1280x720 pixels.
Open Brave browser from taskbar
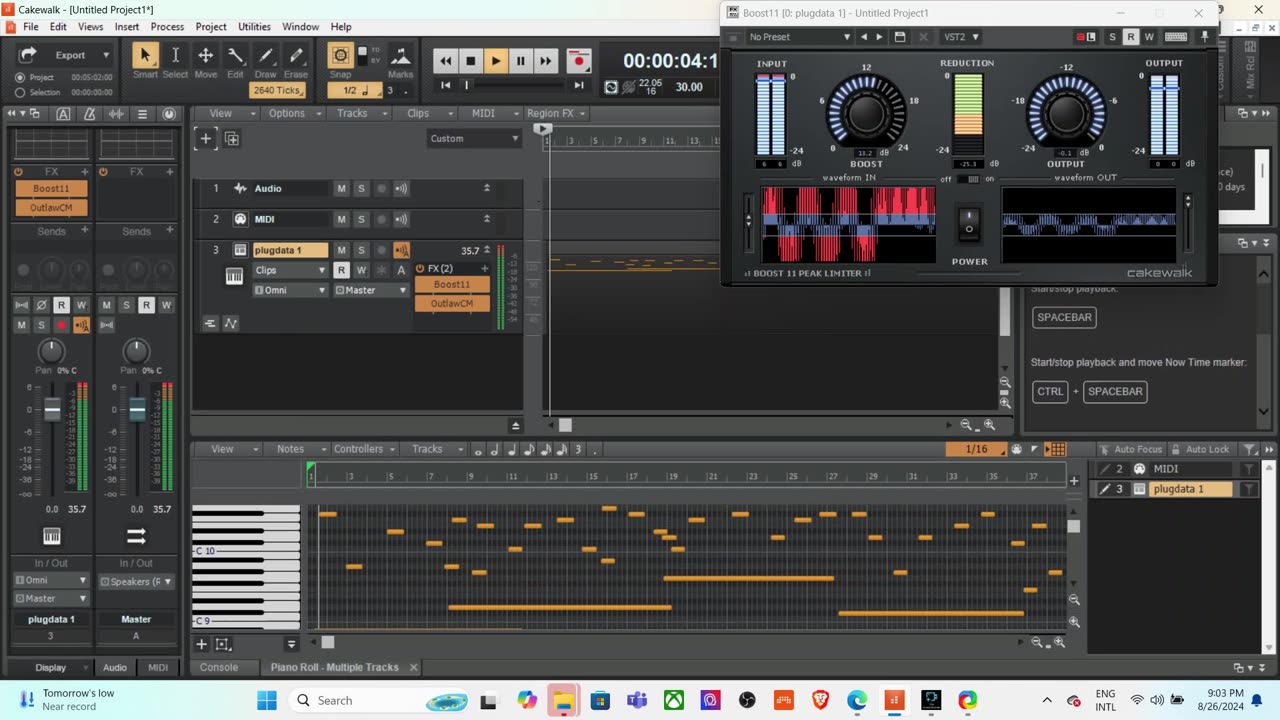coord(820,700)
